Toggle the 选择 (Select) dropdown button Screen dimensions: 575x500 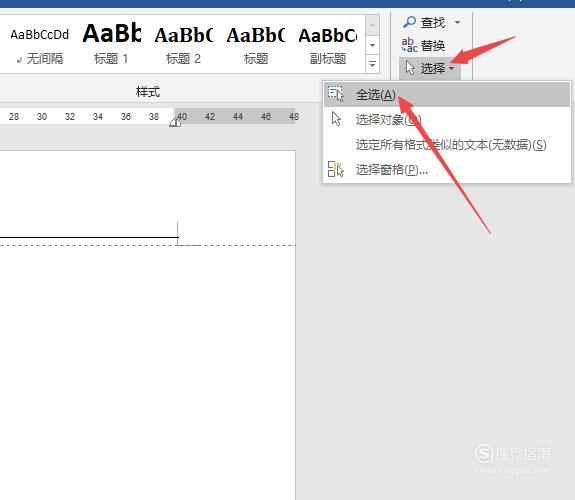[430, 68]
